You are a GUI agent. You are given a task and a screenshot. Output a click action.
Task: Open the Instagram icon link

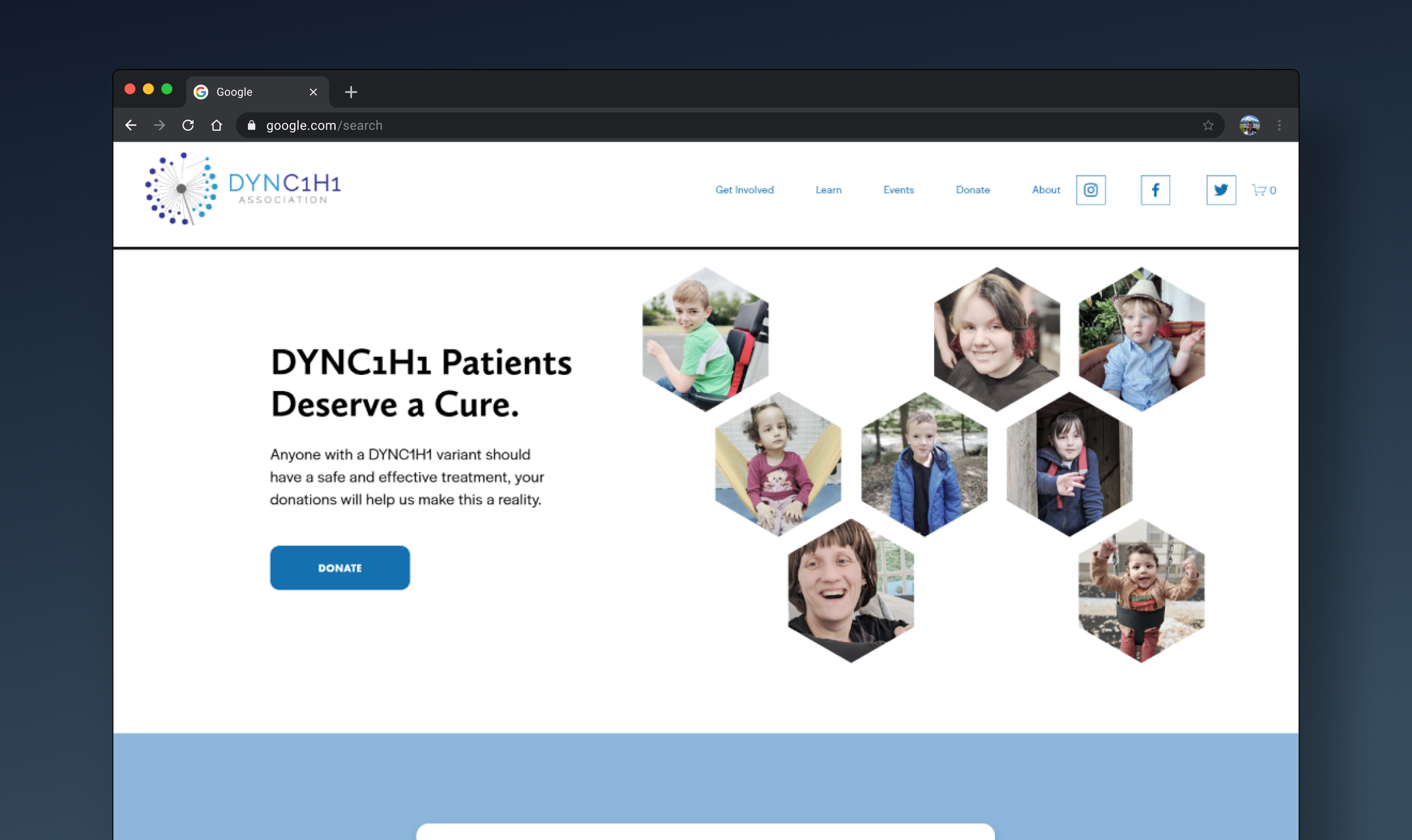coord(1091,190)
